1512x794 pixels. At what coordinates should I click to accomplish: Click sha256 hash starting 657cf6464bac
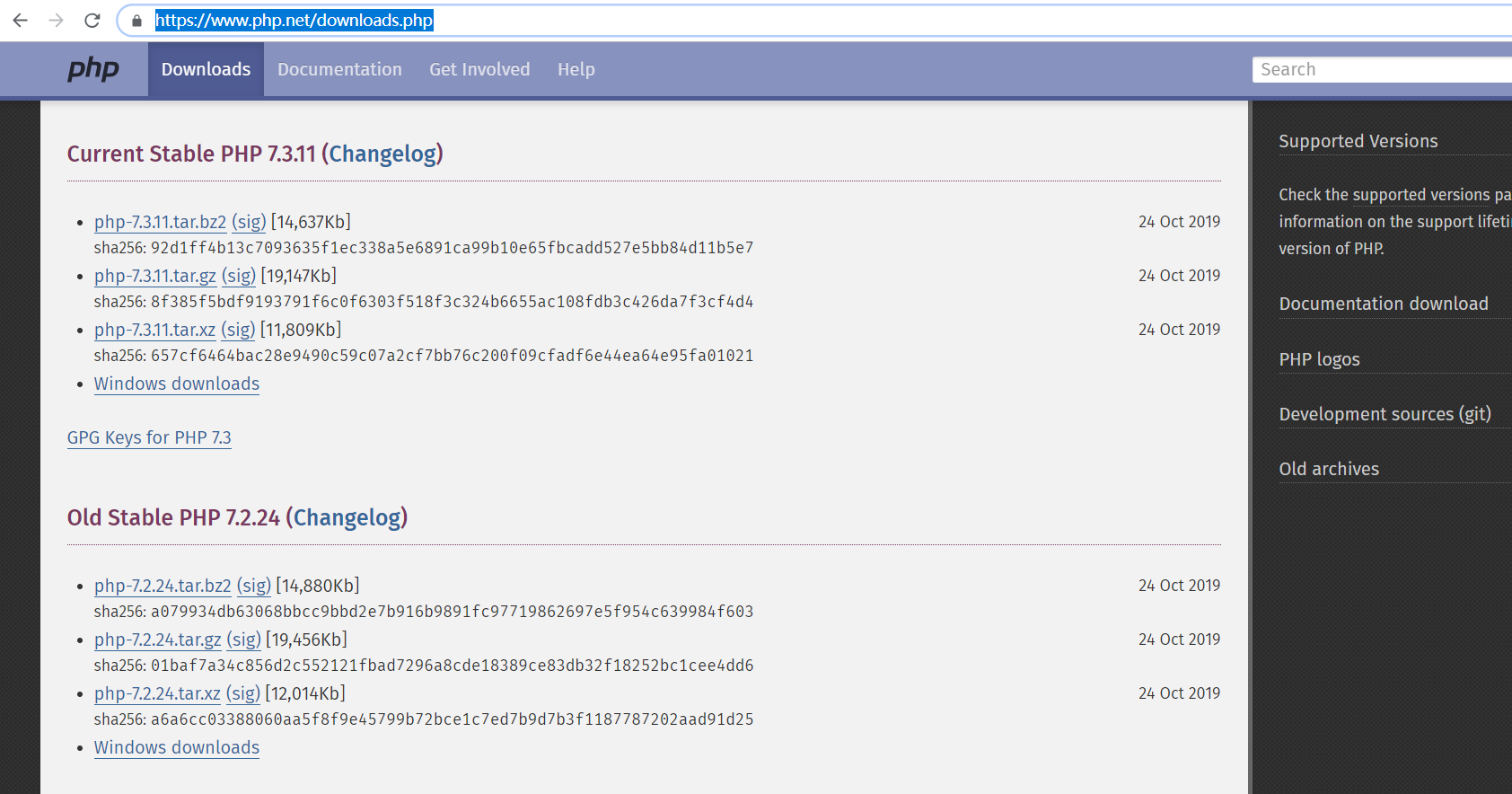[452, 356]
